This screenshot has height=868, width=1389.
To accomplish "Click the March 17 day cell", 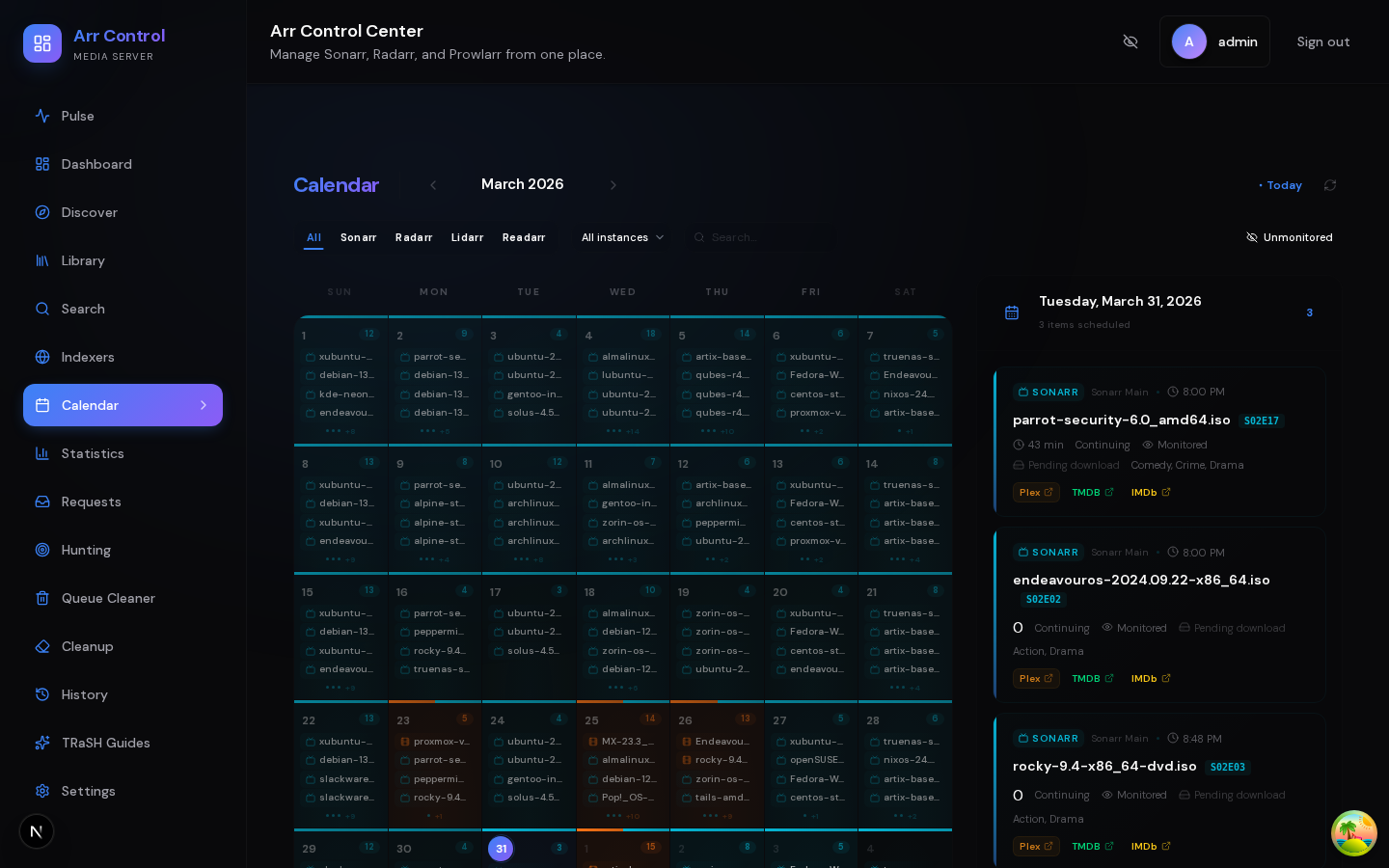I will coord(529,637).
